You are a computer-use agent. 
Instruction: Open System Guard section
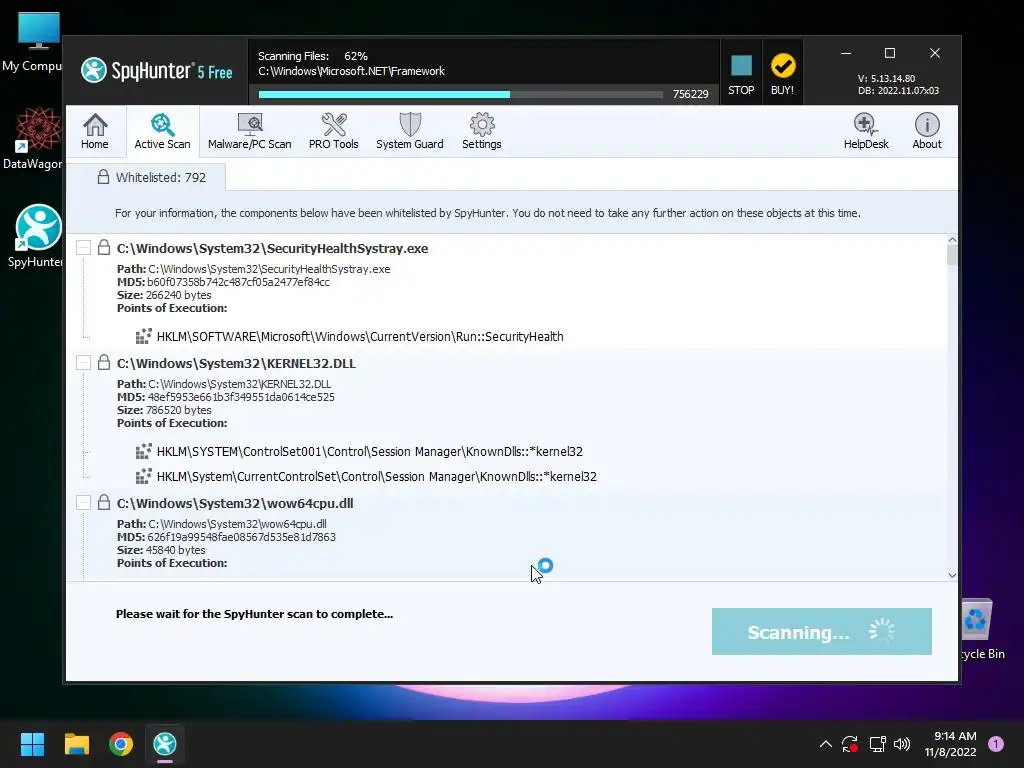pyautogui.click(x=409, y=131)
